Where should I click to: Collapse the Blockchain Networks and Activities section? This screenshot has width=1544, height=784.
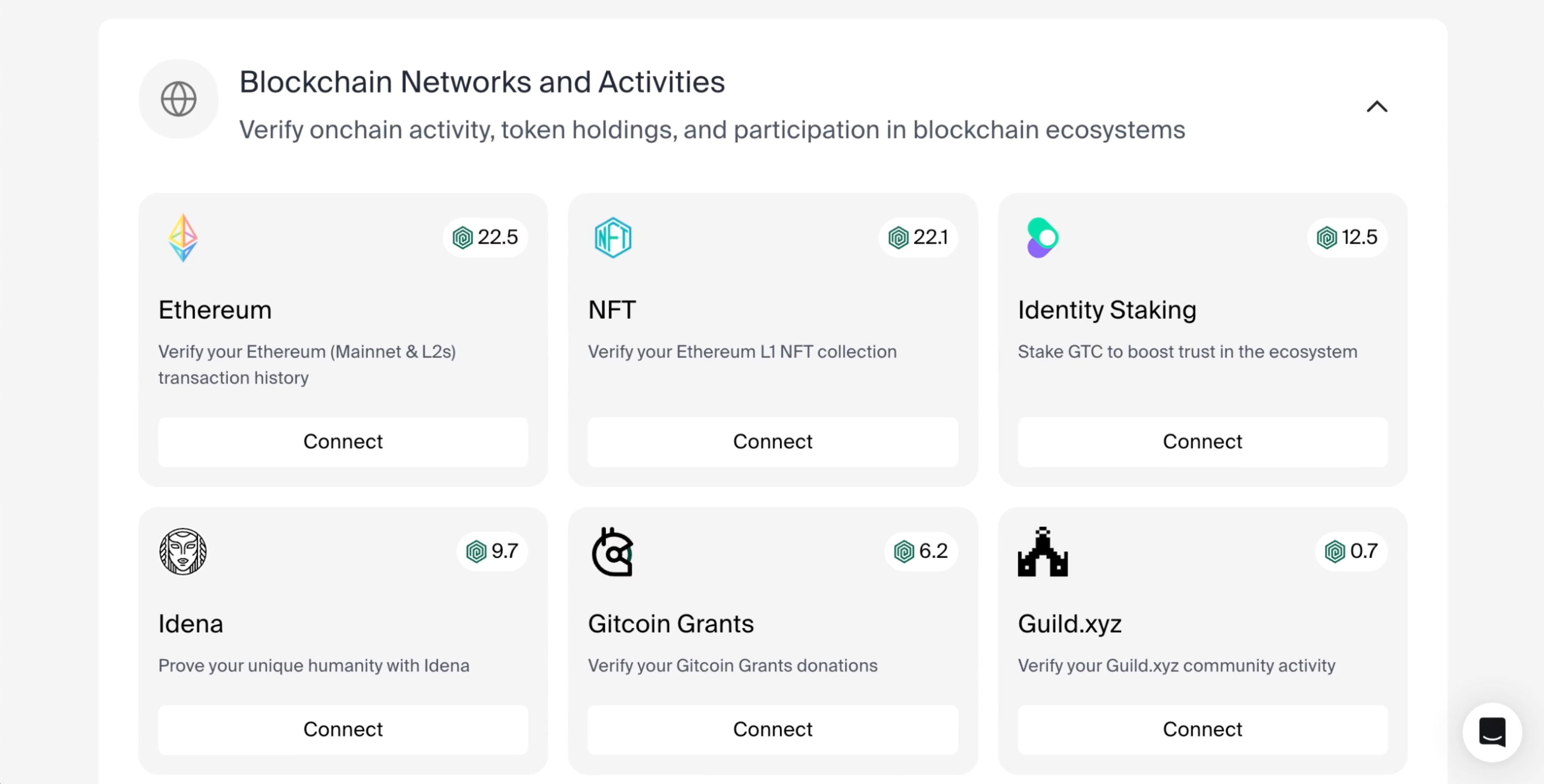coord(1377,107)
